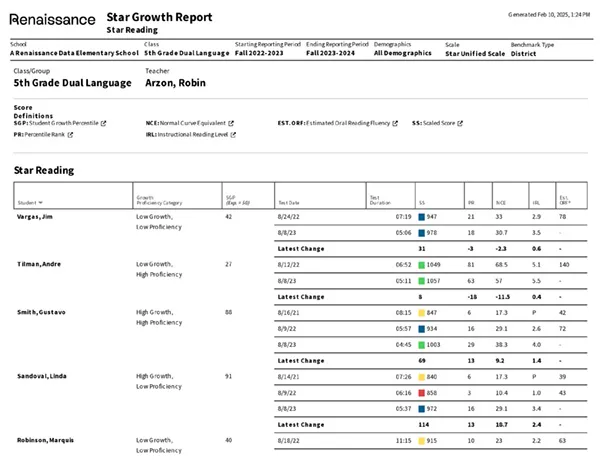Screen dimensions: 600x462
Task: Click the Student Growth Percentile definition link
Action: pos(64,123)
